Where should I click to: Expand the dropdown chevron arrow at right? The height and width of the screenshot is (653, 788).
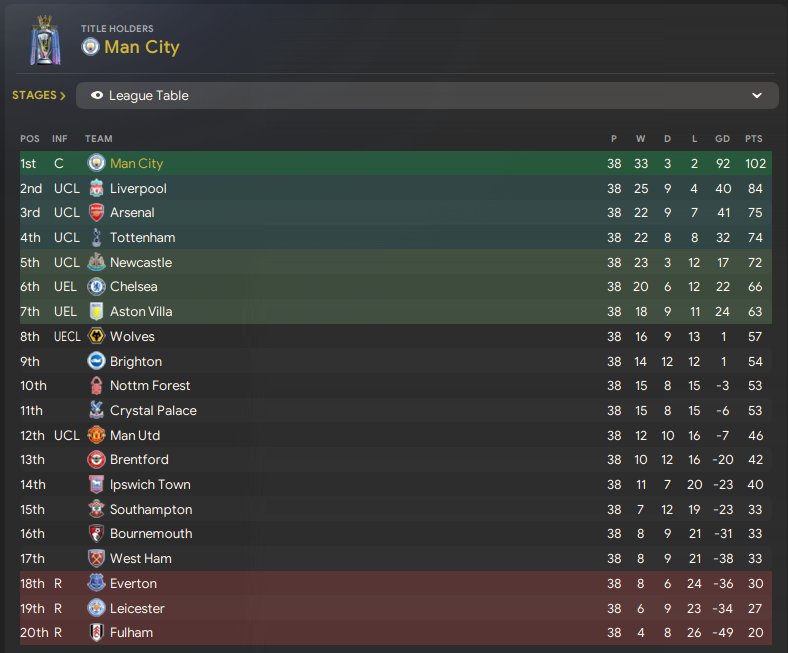(x=757, y=96)
